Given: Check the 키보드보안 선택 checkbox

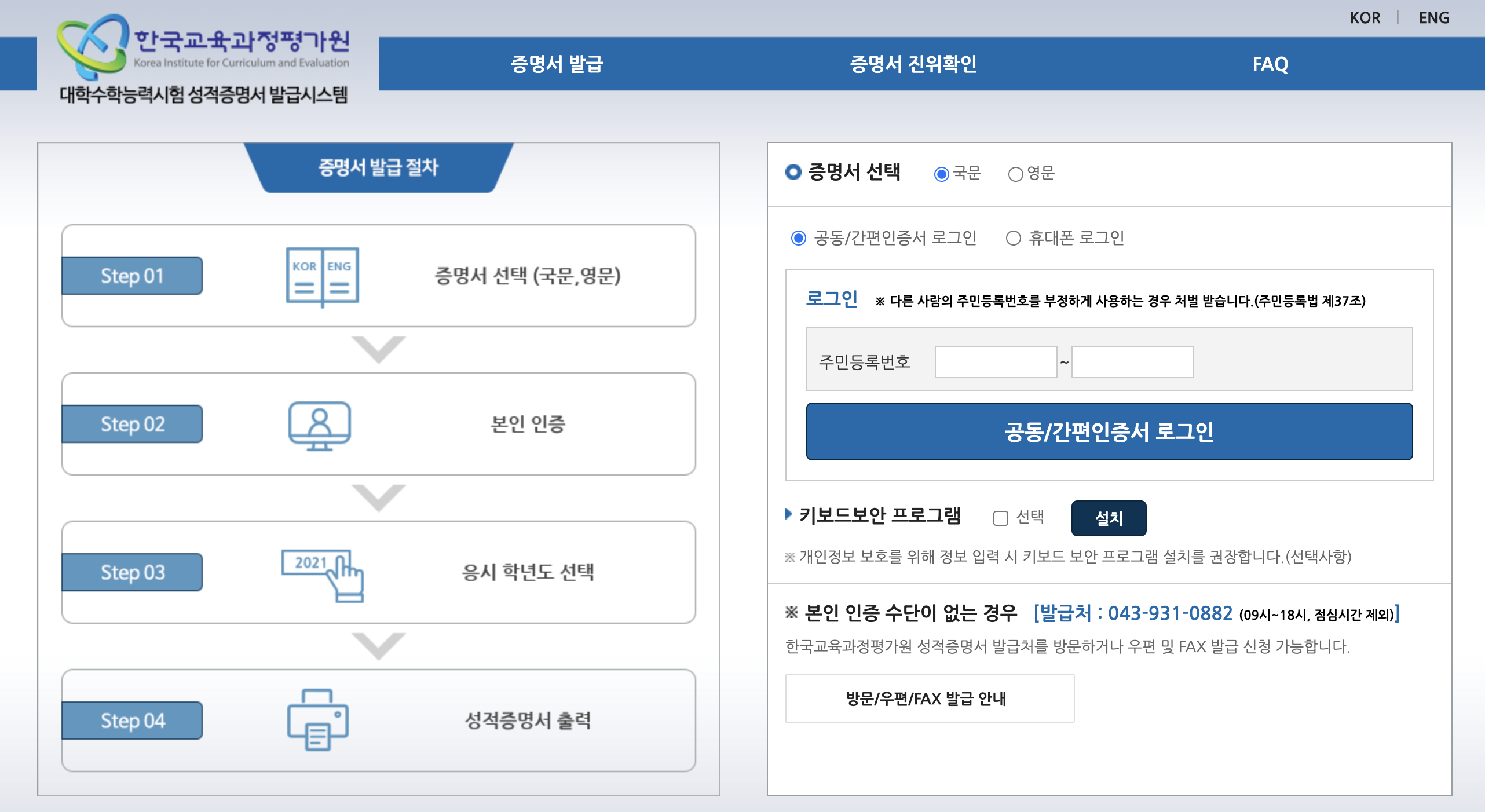Looking at the screenshot, I should click(1000, 518).
